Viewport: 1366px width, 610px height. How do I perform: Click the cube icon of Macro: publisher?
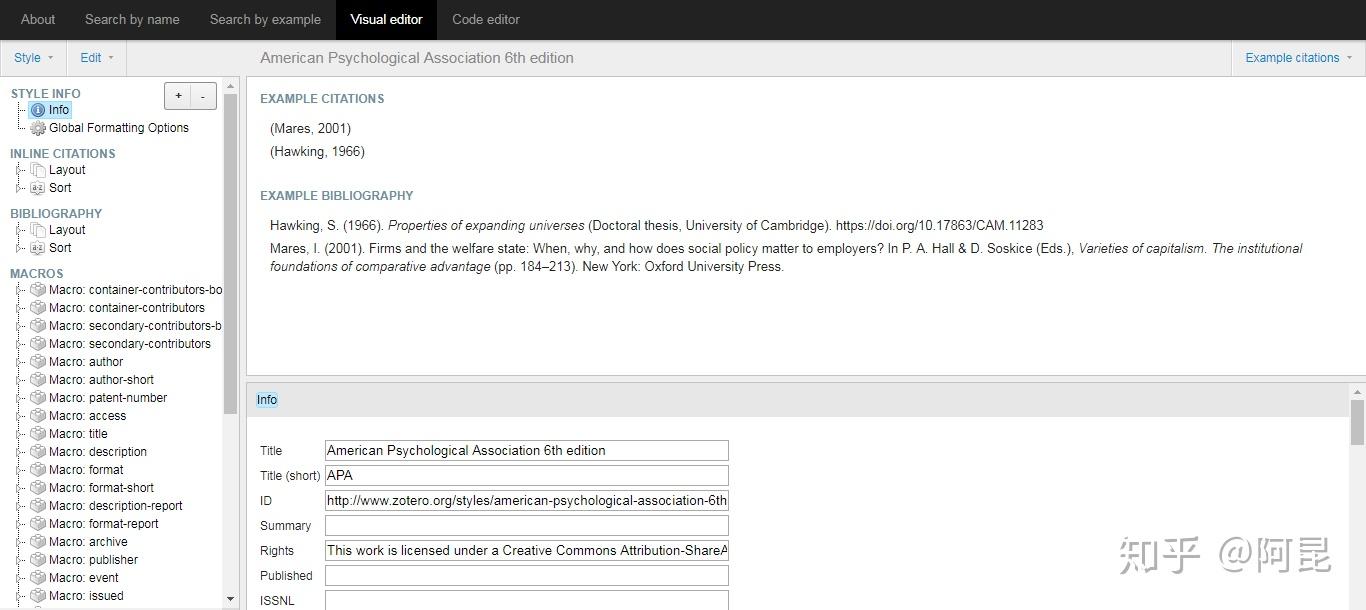pyautogui.click(x=38, y=560)
